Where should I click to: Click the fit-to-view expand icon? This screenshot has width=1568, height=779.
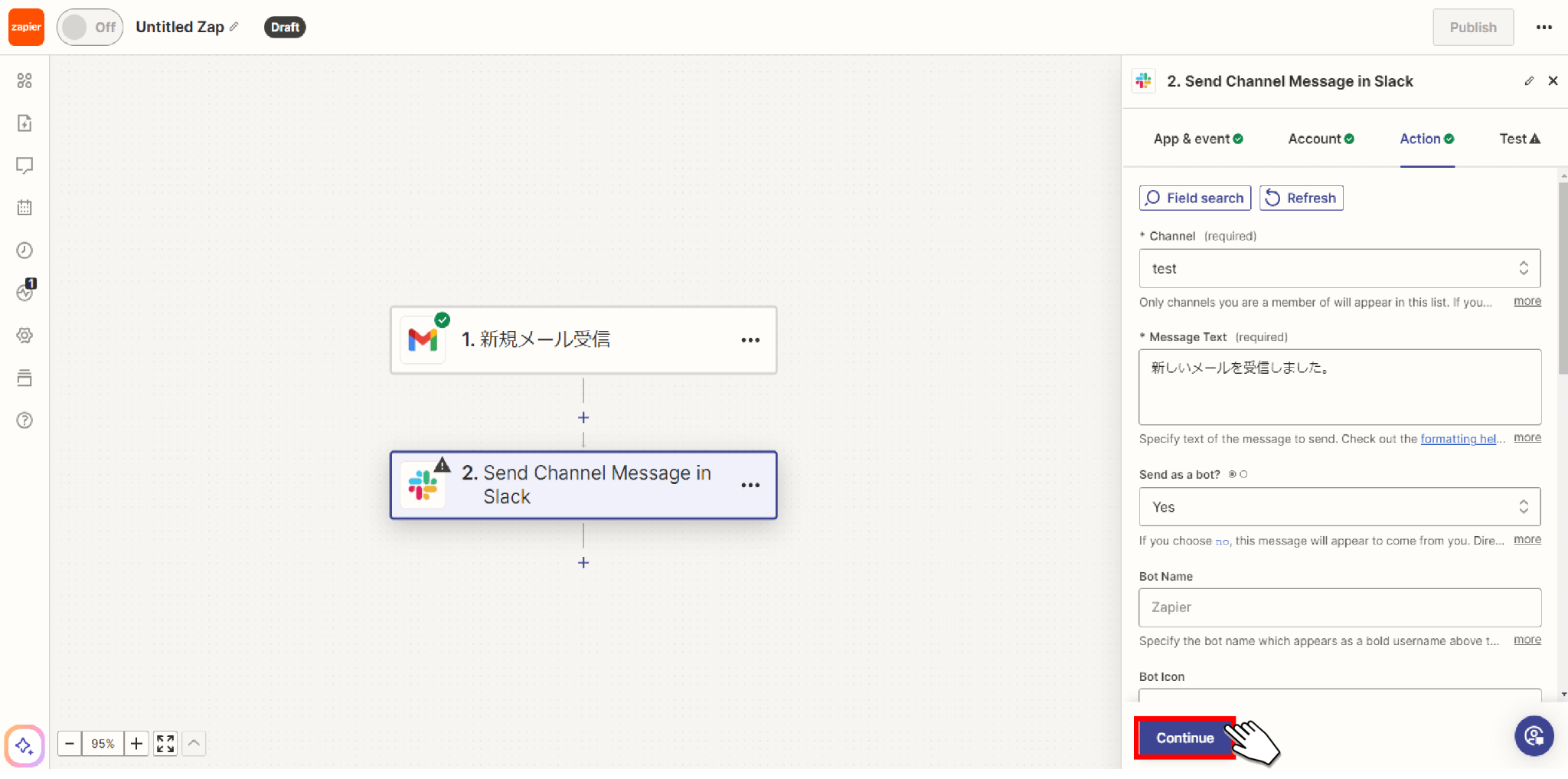point(165,744)
